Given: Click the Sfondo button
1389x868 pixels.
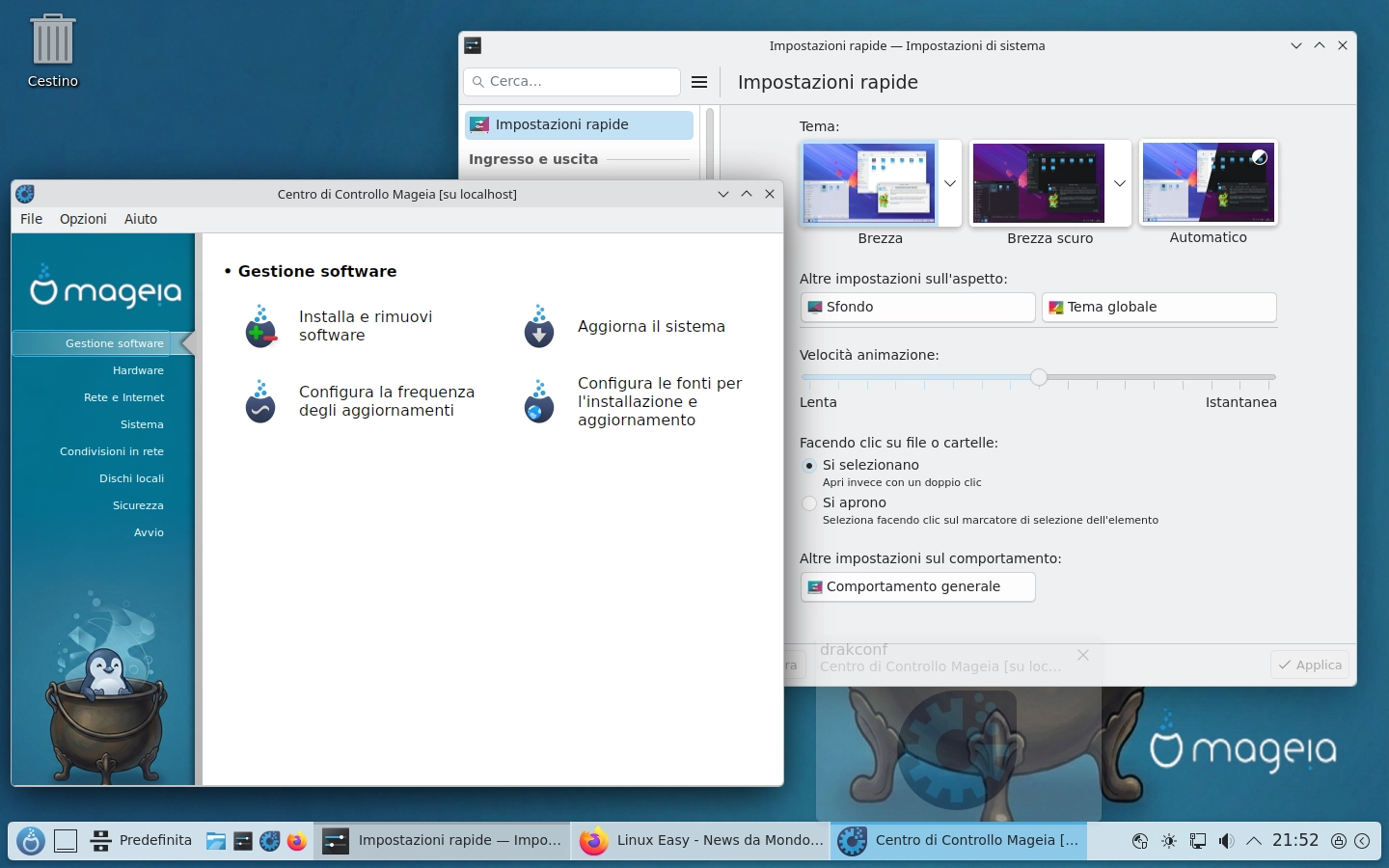Looking at the screenshot, I should (x=918, y=307).
